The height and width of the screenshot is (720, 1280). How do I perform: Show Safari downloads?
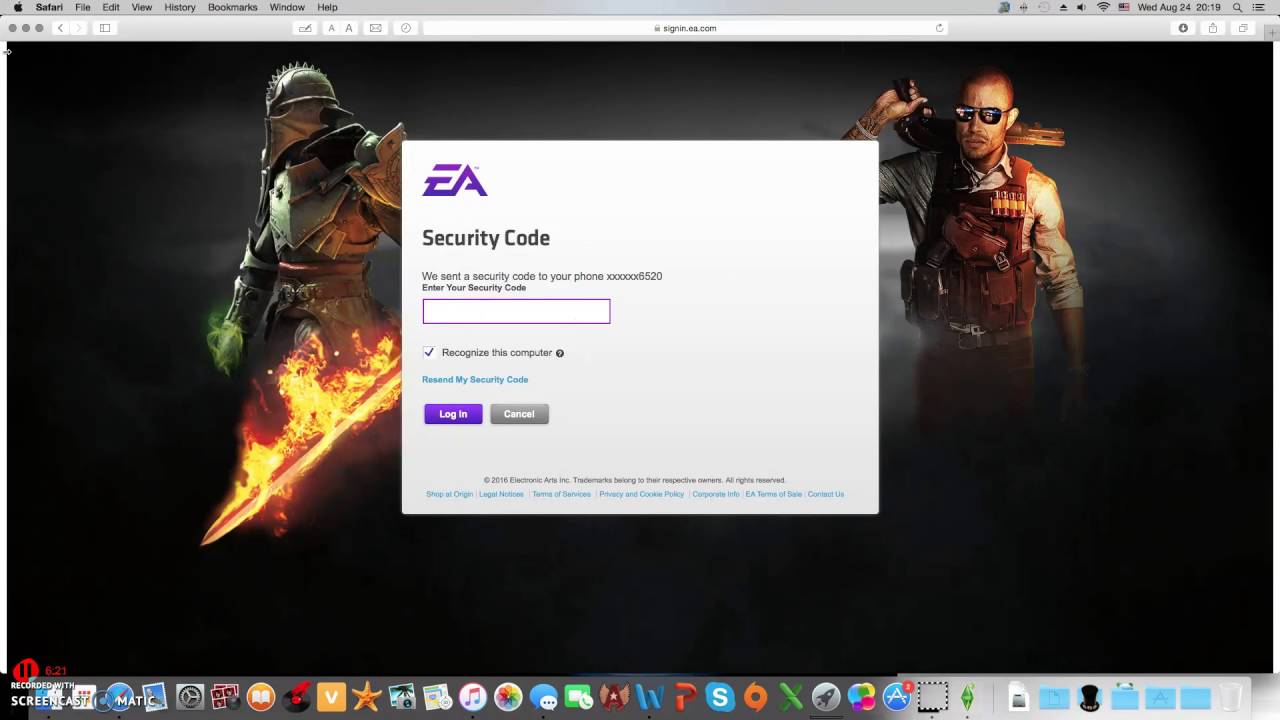[x=1183, y=28]
